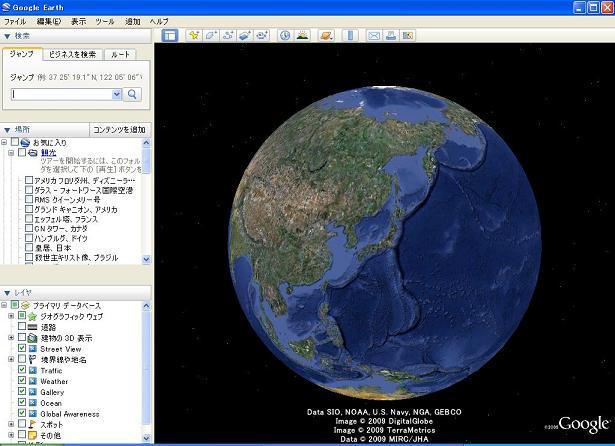Expand the 建物の 3D 表示 node
Image resolution: width=615 pixels, height=446 pixels.
pos(11,337)
